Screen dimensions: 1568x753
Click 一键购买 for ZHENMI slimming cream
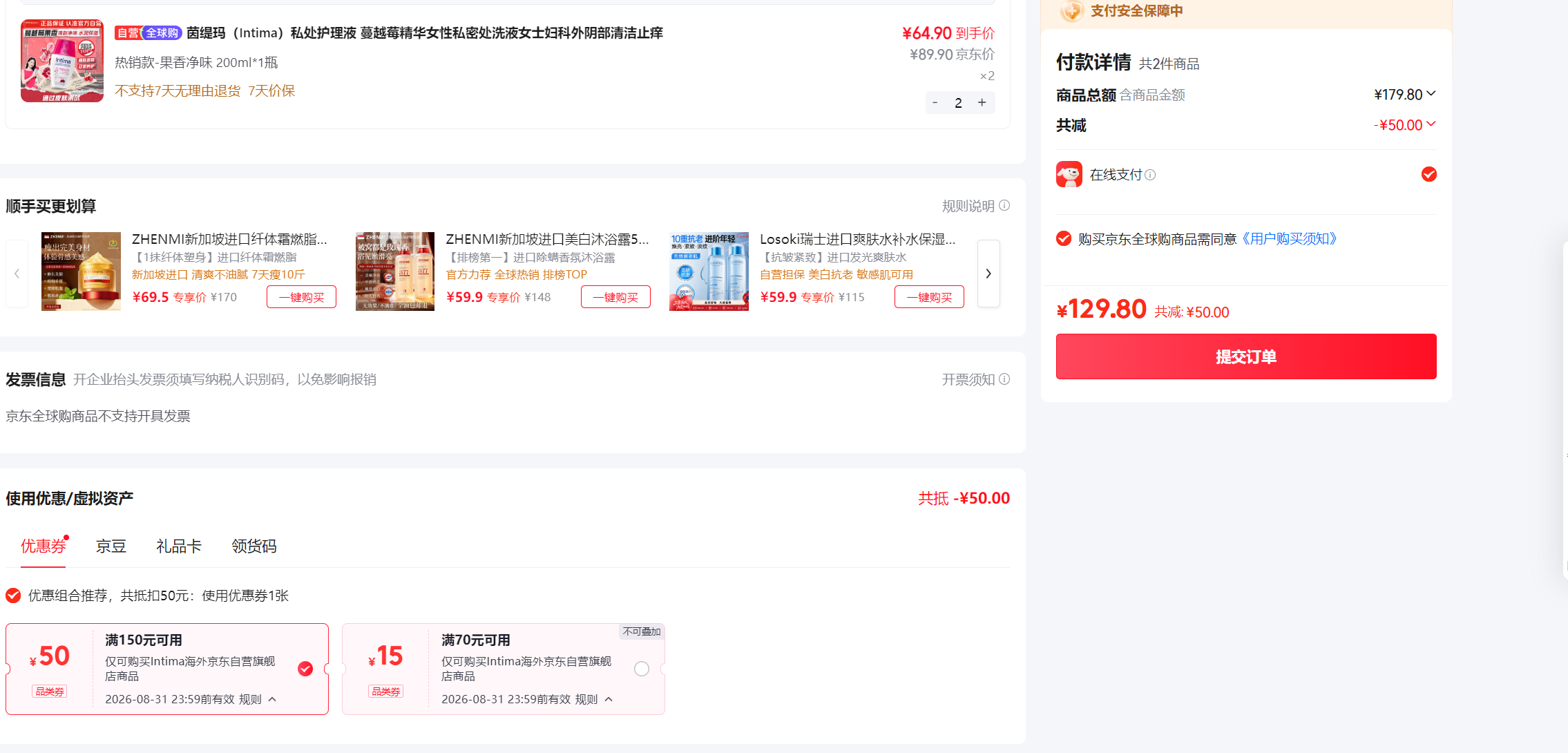coord(301,297)
